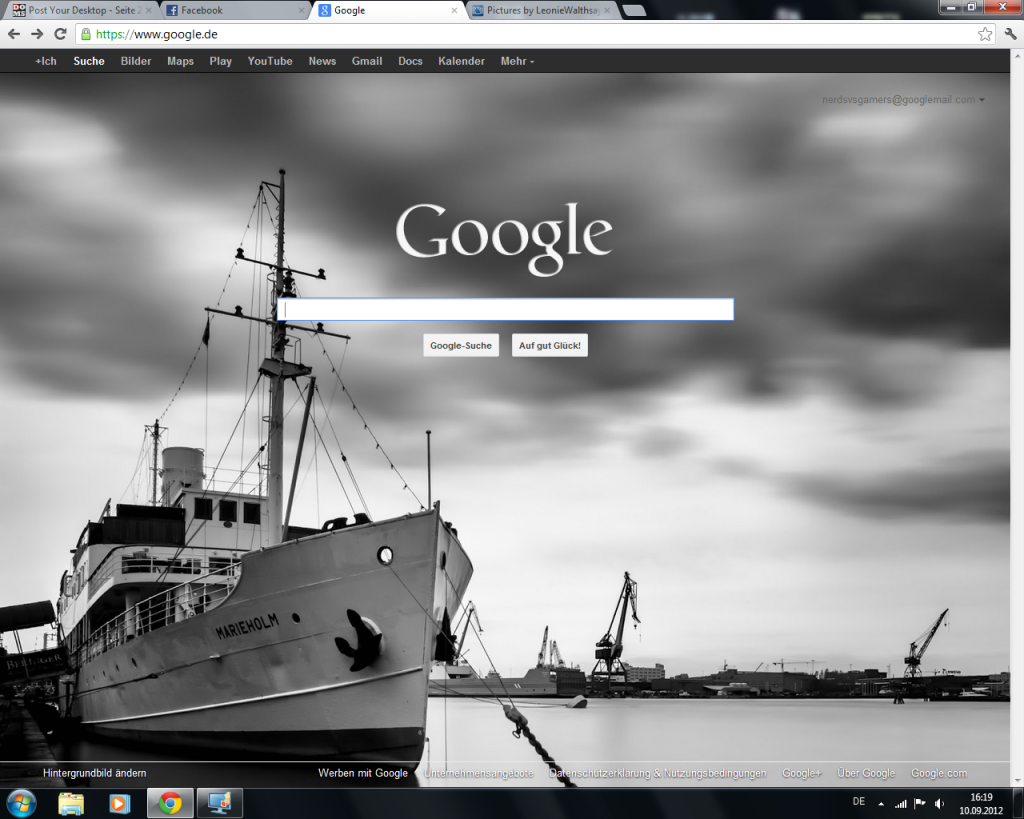Viewport: 1024px width, 819px height.
Task: Open Bilder in the Google bar
Action: click(136, 61)
